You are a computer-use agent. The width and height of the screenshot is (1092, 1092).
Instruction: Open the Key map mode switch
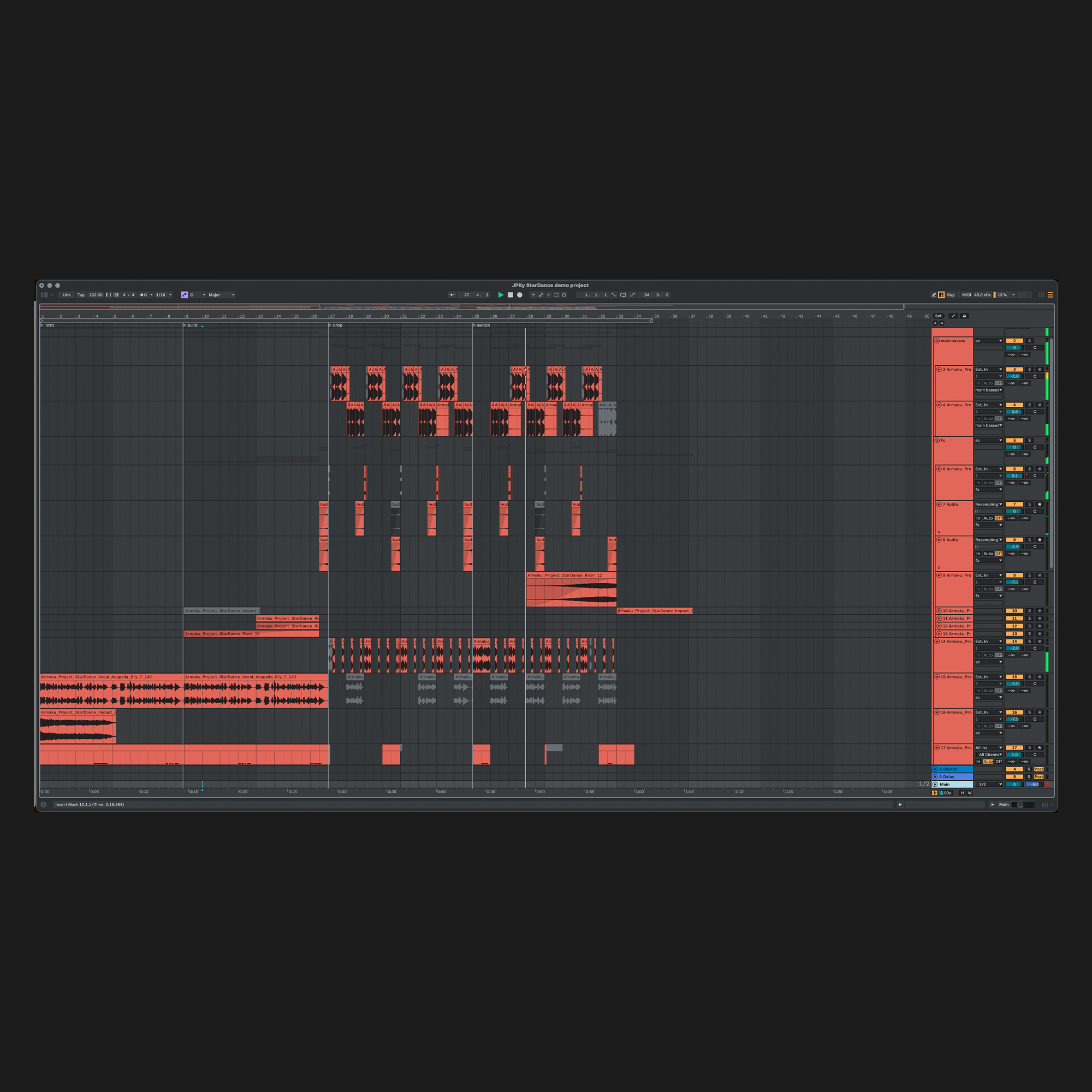tap(951, 295)
